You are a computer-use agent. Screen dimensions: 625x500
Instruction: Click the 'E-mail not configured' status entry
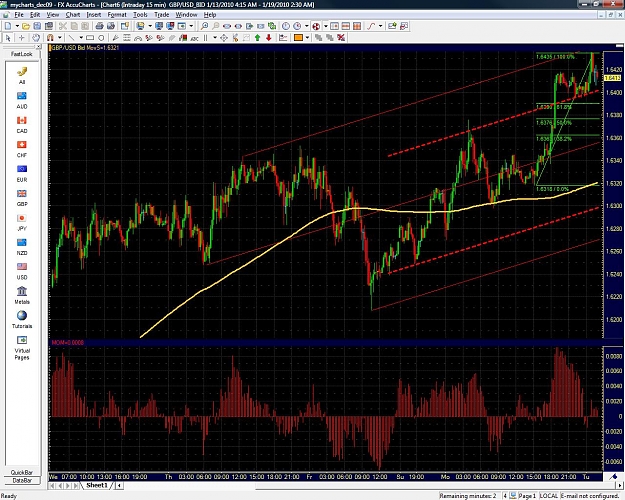590,496
